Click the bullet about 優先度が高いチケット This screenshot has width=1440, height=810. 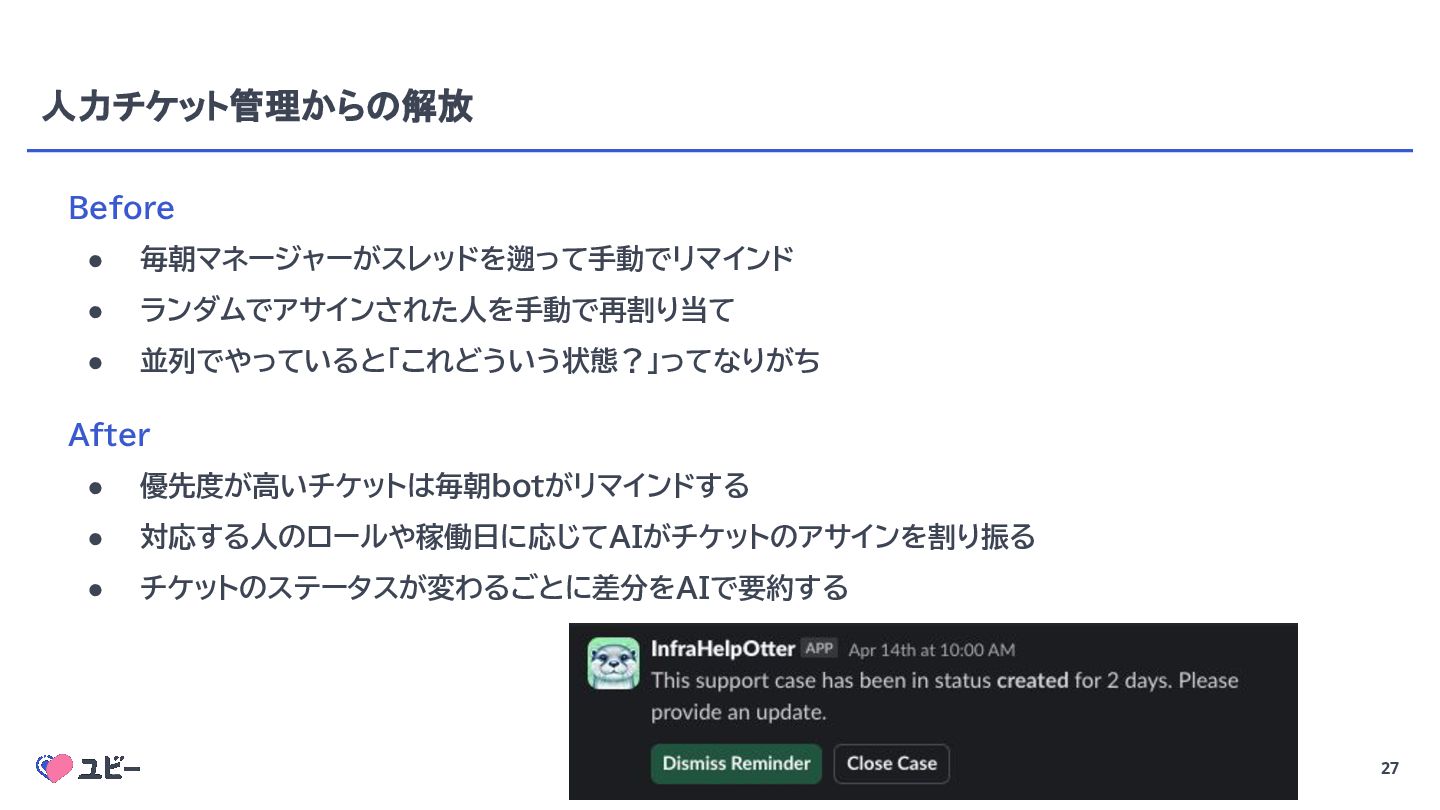444,487
